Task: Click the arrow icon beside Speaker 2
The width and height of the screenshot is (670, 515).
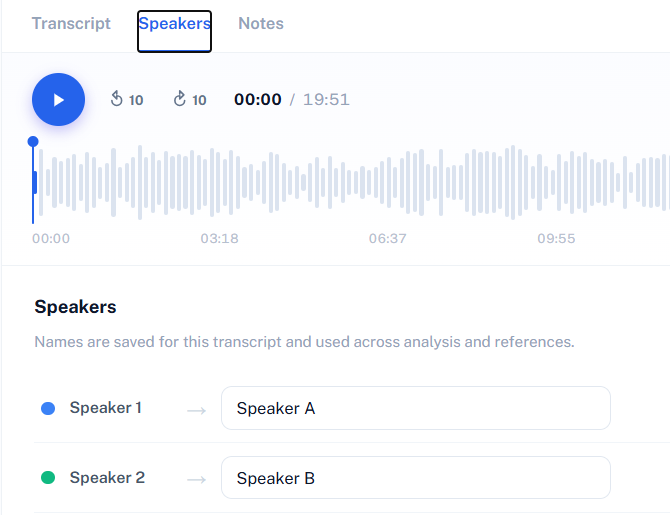Action: coord(197,480)
